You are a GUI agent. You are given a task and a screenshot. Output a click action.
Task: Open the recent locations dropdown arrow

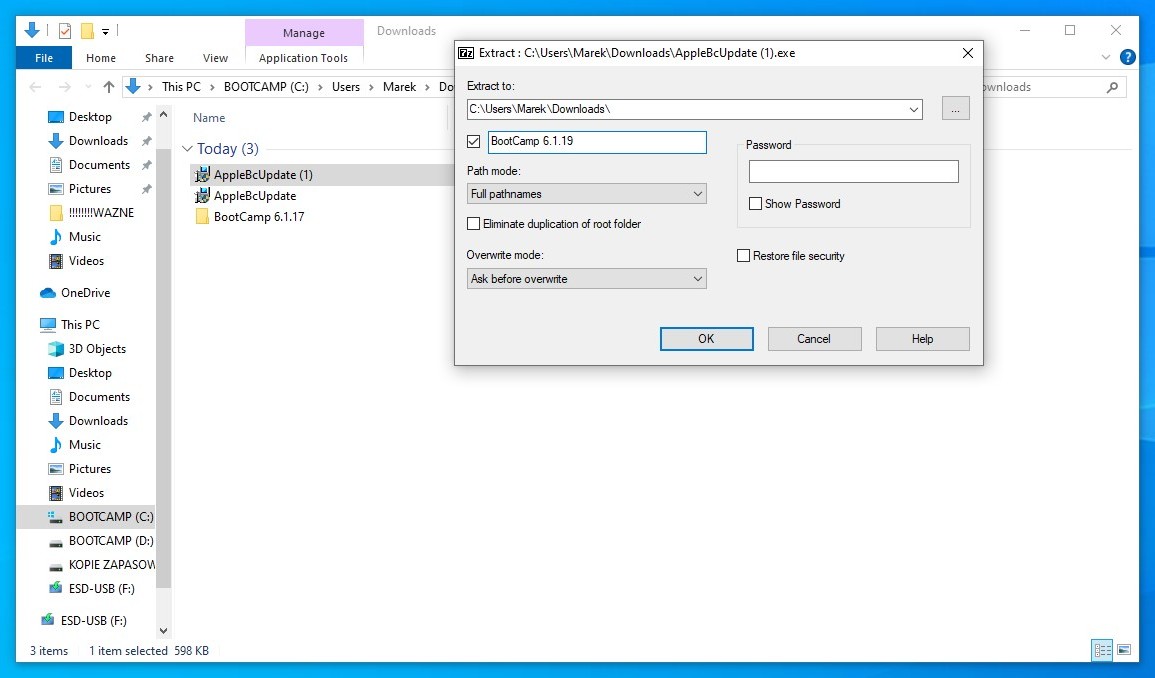click(88, 87)
